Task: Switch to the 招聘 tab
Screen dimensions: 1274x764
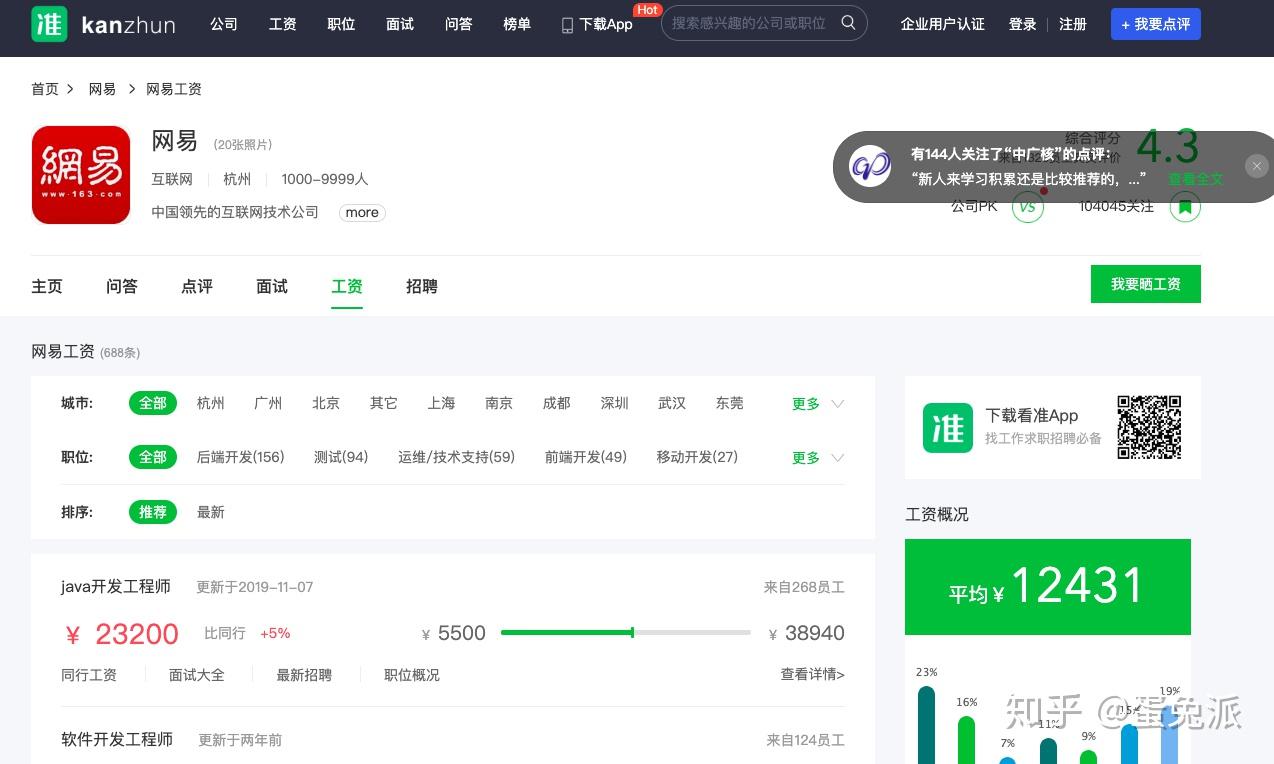Action: (x=422, y=287)
